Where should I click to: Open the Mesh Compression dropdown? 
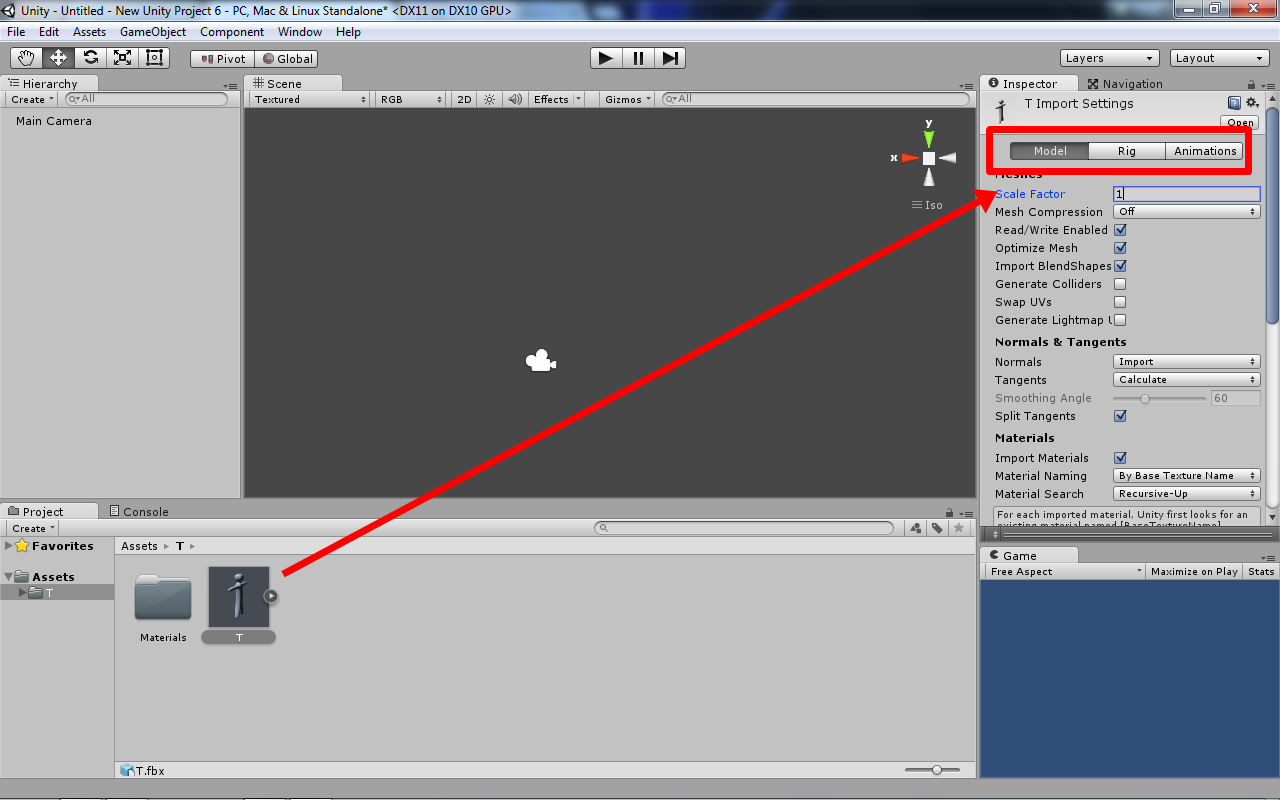pyautogui.click(x=1186, y=211)
